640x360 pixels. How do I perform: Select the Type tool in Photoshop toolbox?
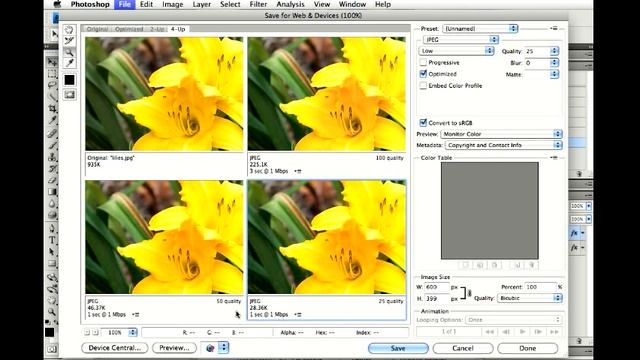(52, 240)
